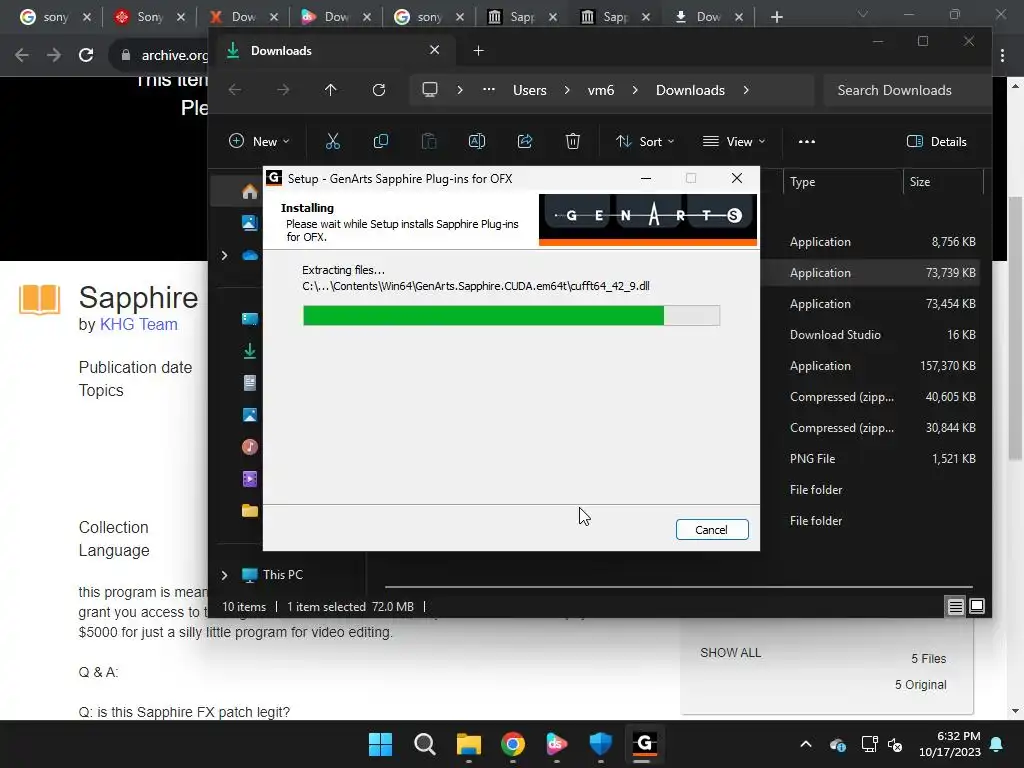Open the View dropdown menu
Viewport: 1024px width, 768px height.
pyautogui.click(x=734, y=141)
